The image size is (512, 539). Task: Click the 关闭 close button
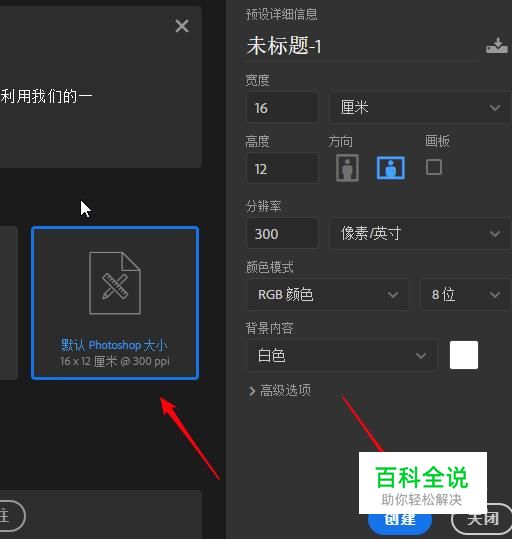482,519
